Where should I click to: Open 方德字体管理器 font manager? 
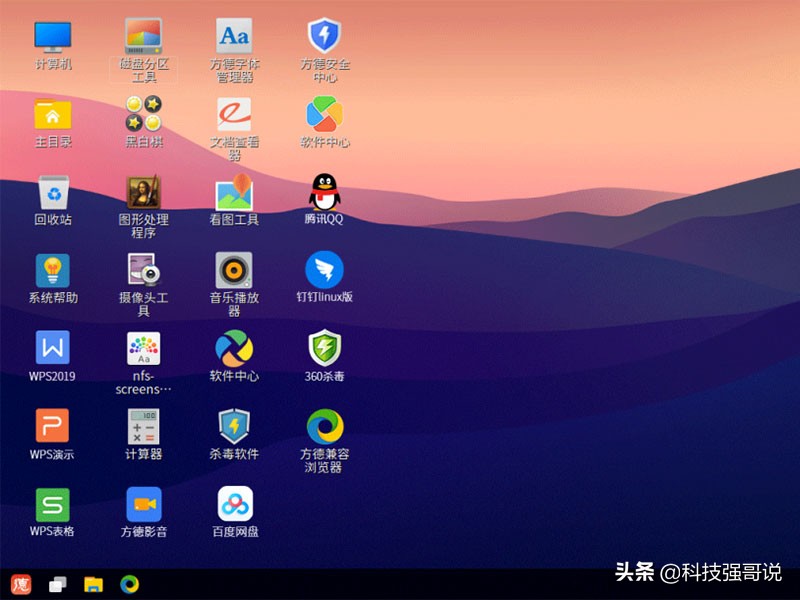[234, 36]
